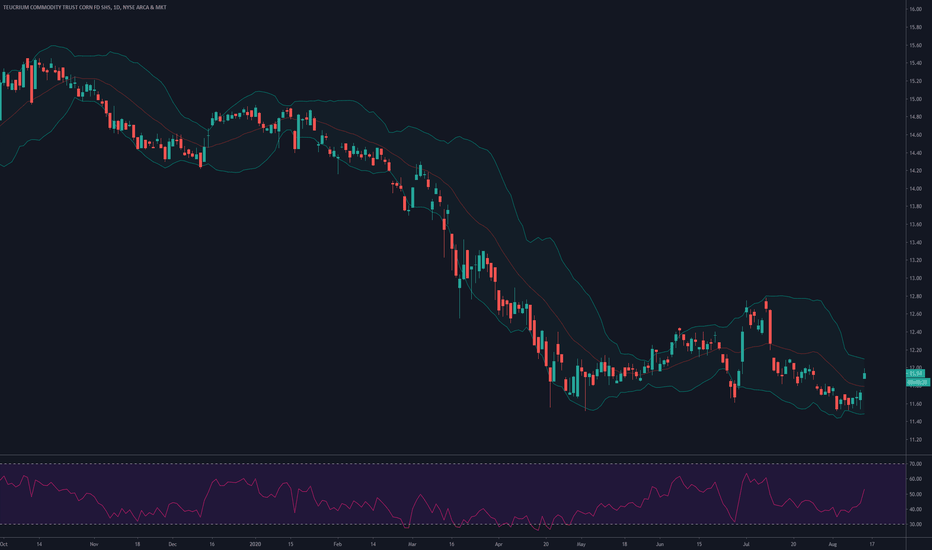Click the Jul label on the time axis
Viewport: 932px width, 550px height.
coord(746,544)
